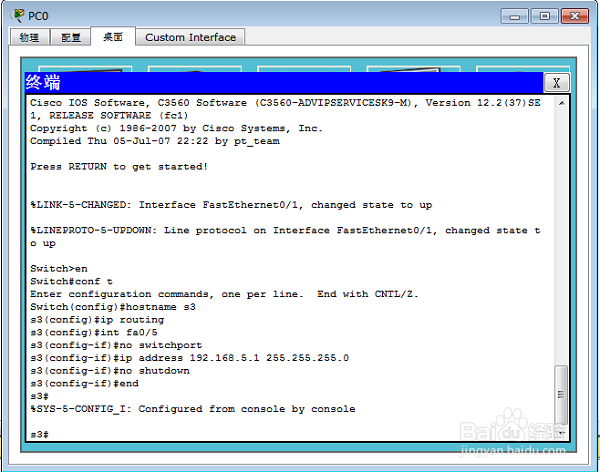Click the 'no shutdown' command line
The image size is (600, 472).
tap(110, 371)
